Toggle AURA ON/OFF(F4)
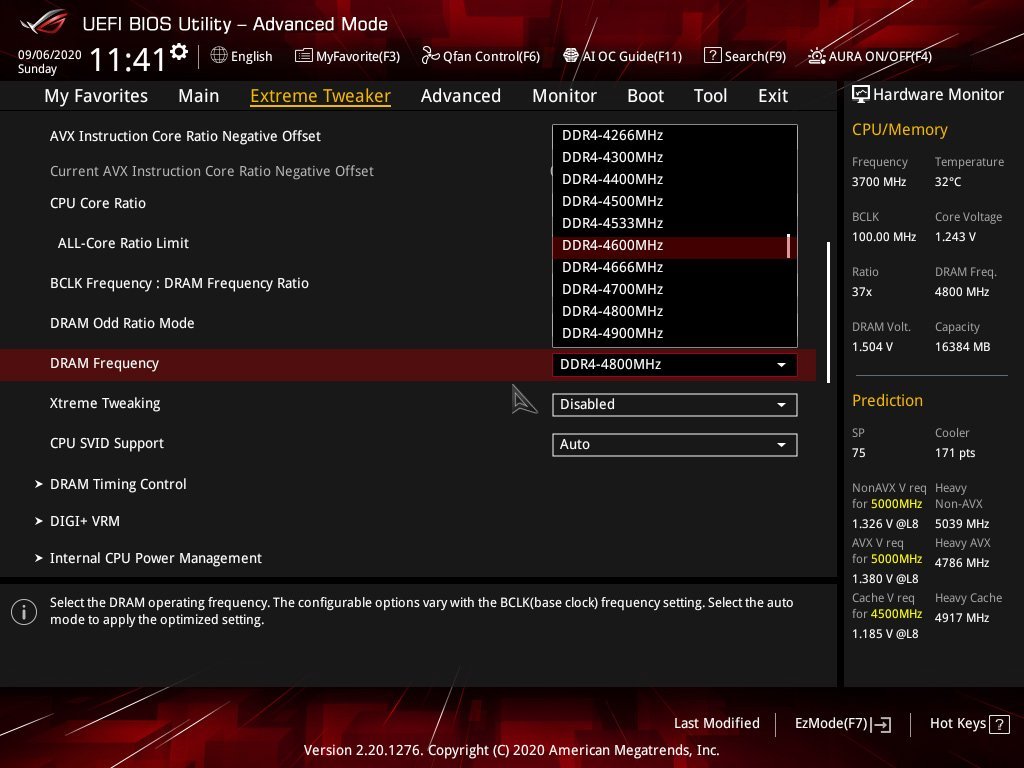The height and width of the screenshot is (768, 1024). pyautogui.click(x=870, y=56)
